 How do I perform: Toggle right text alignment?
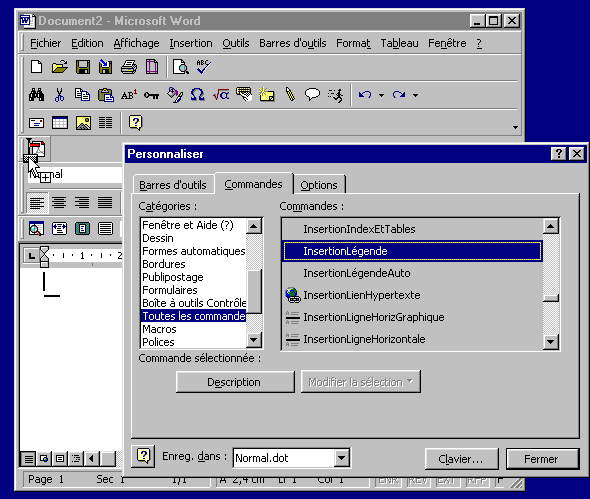coord(82,203)
